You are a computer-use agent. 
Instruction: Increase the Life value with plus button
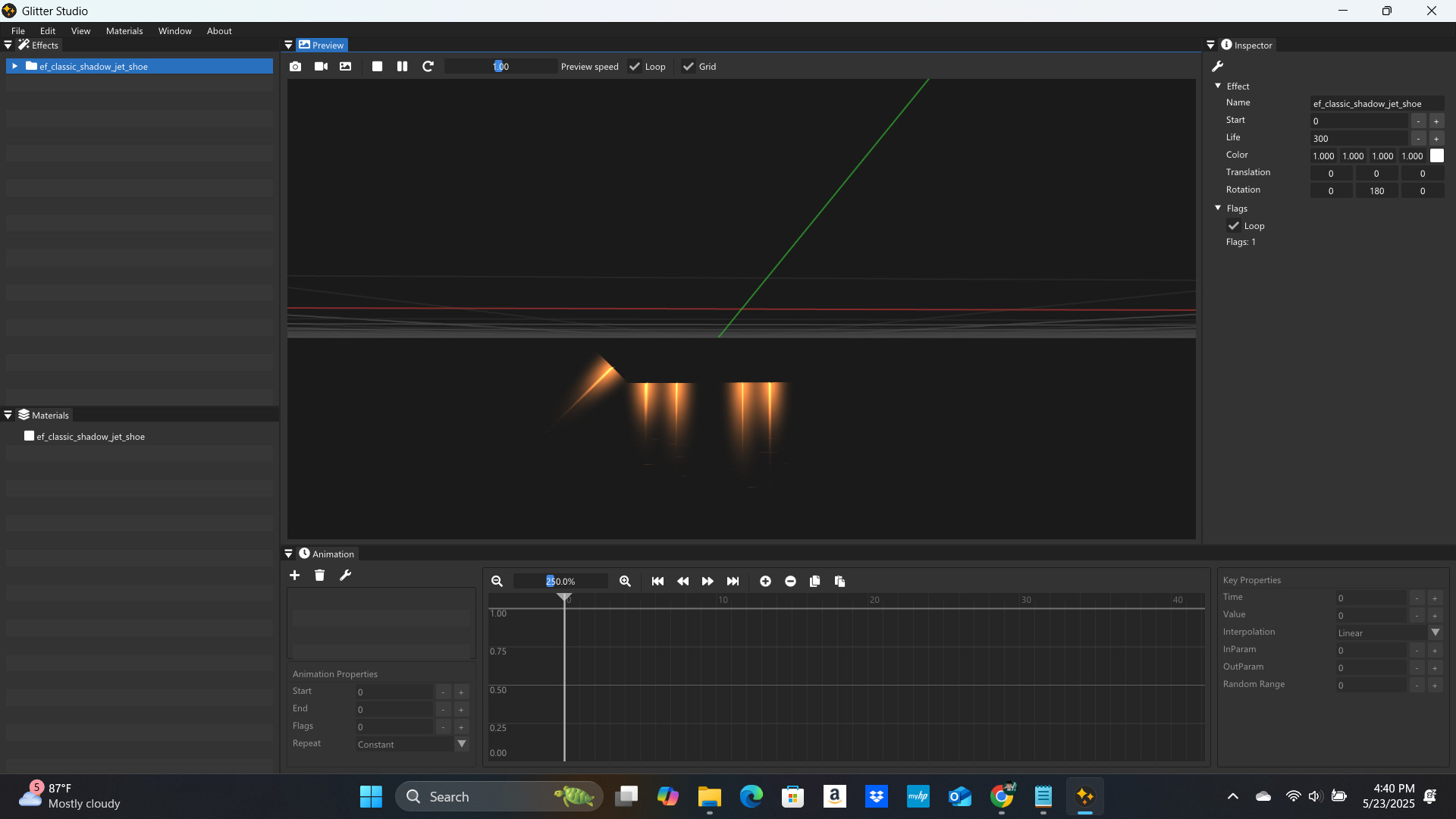pyautogui.click(x=1438, y=138)
